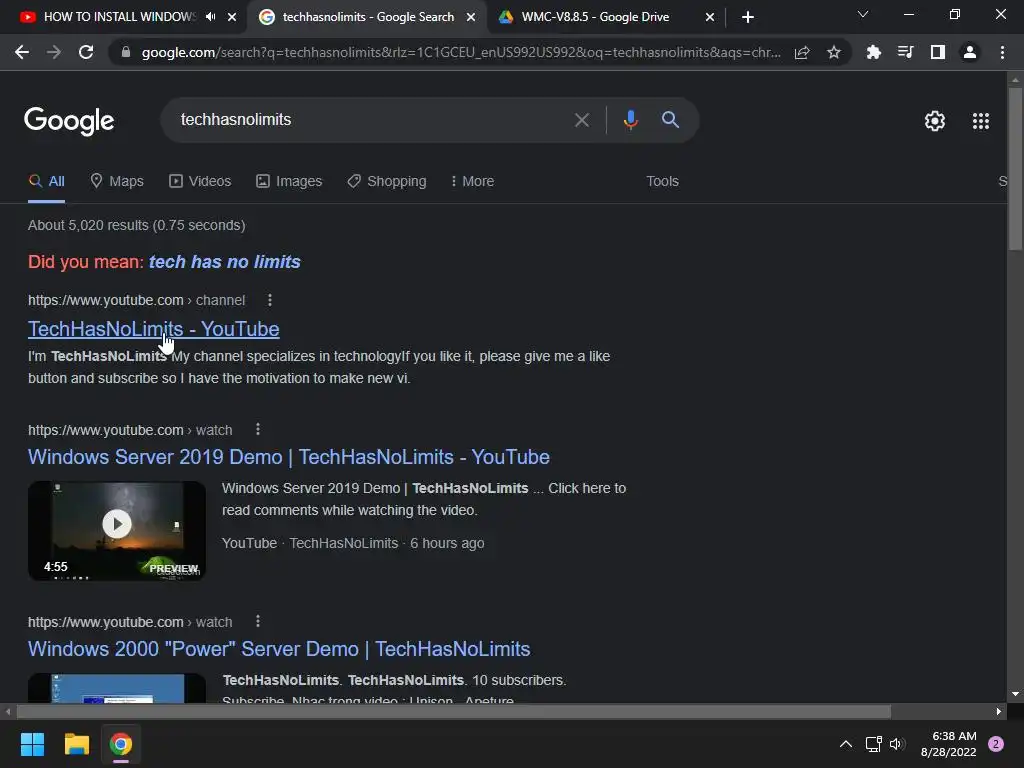Image resolution: width=1024 pixels, height=768 pixels.
Task: Start voice search with microphone icon
Action: (x=630, y=120)
